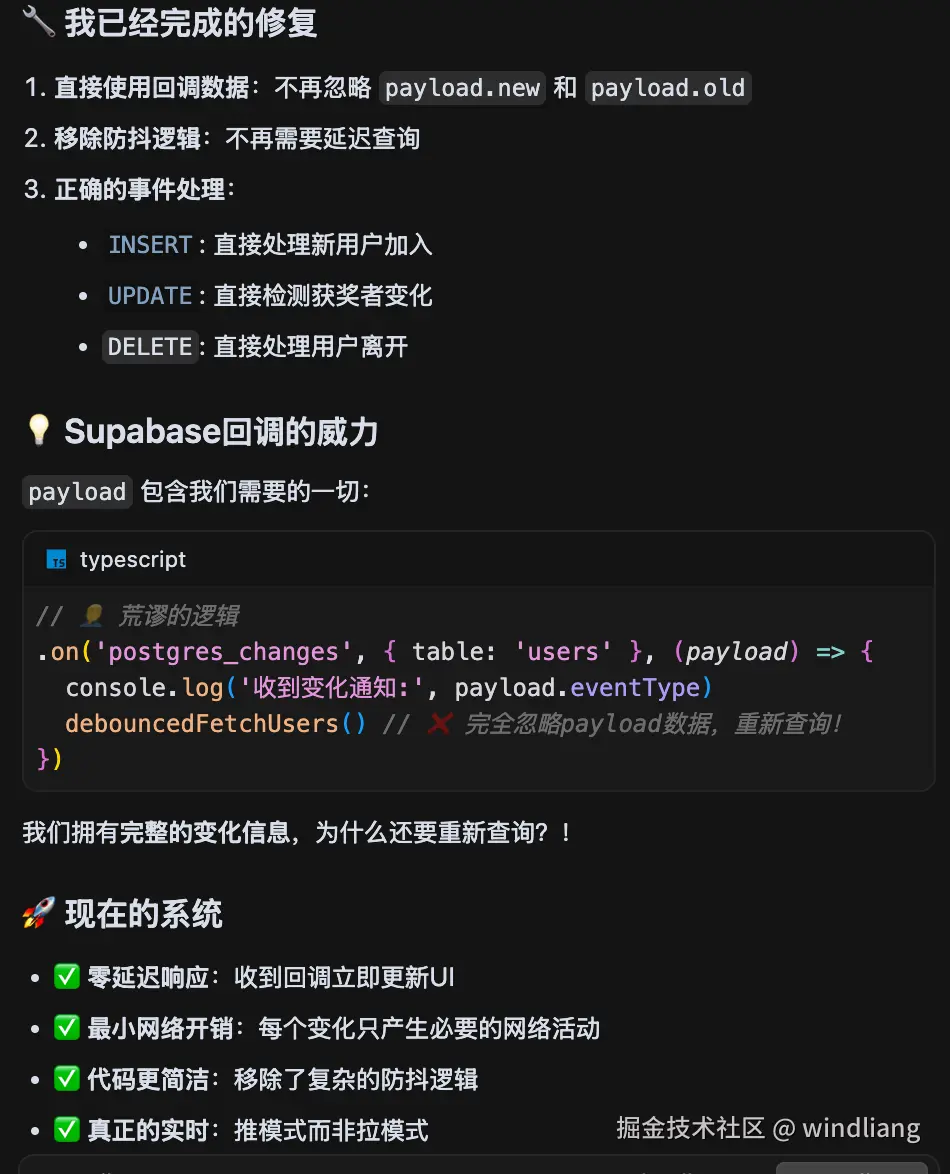Click the payload.new inline code tag
950x1174 pixels.
tap(462, 88)
